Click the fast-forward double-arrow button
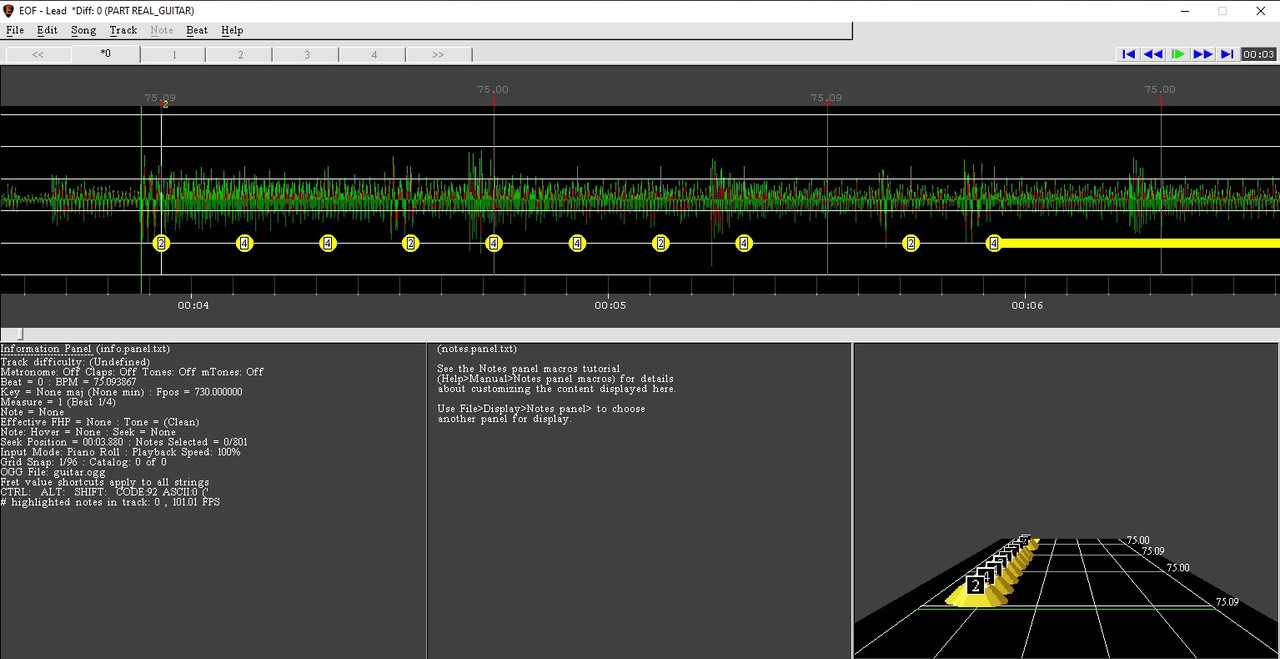The width and height of the screenshot is (1280, 659). click(x=1202, y=54)
